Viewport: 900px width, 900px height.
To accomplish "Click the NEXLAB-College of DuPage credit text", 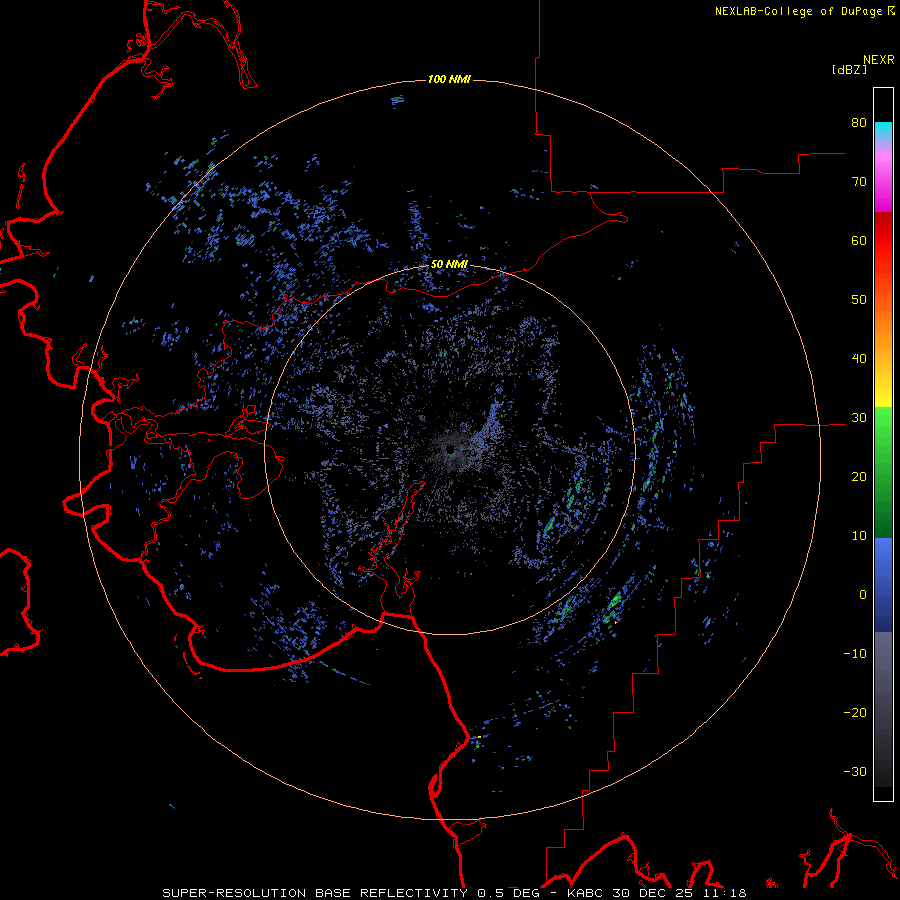I will (x=798, y=11).
